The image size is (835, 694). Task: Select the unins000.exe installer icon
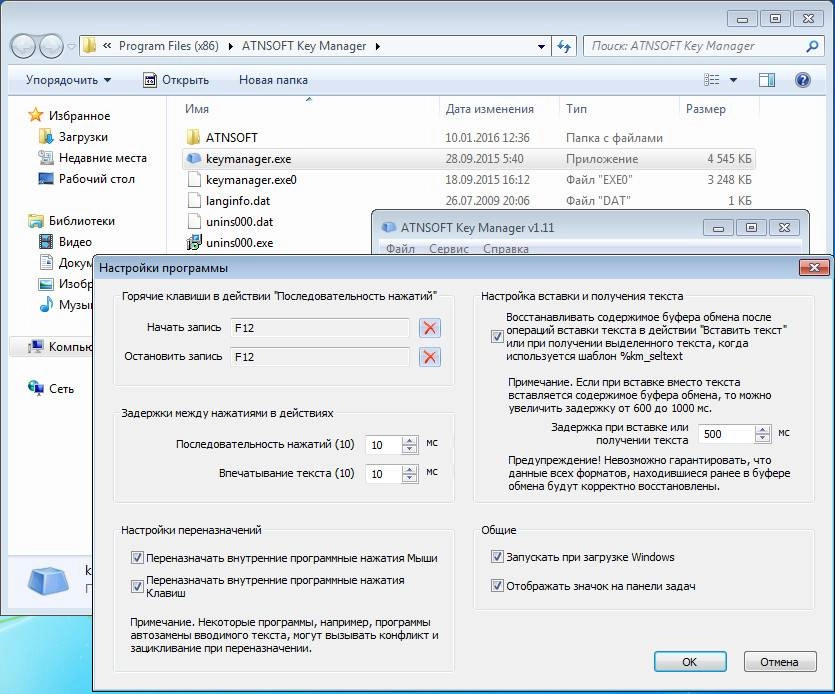pyautogui.click(x=194, y=242)
